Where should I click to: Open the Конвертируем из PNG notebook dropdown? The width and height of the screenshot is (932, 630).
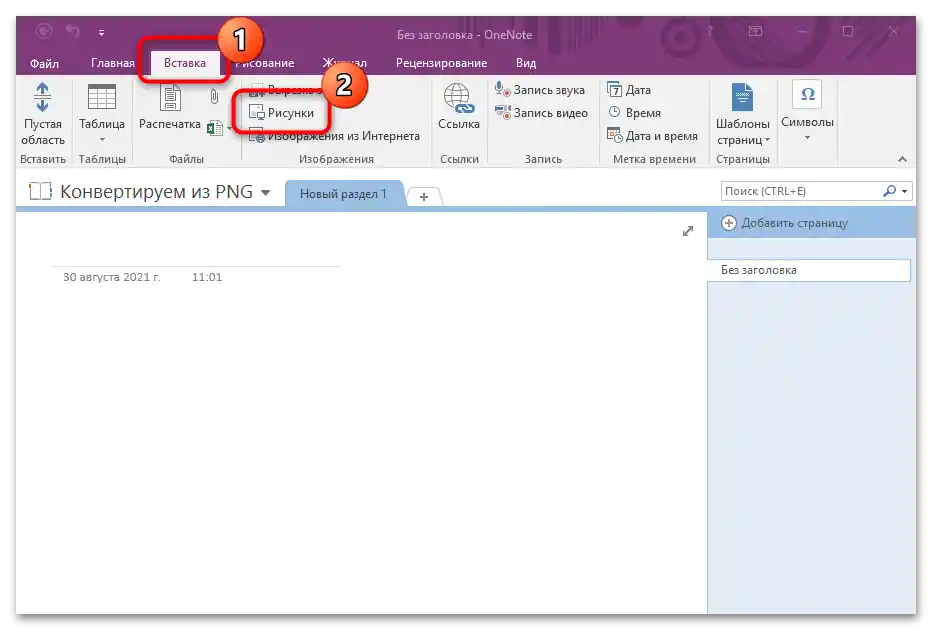coord(266,193)
